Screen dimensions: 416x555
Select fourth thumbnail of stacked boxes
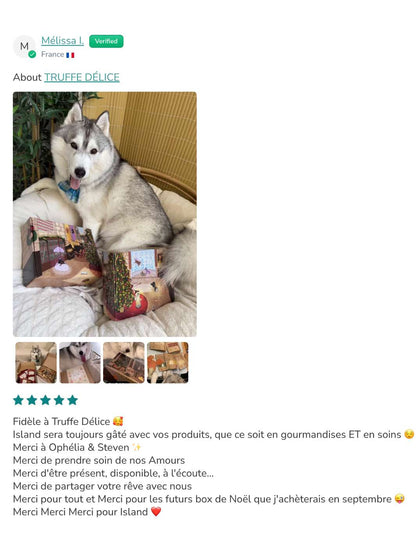pyautogui.click(x=168, y=362)
